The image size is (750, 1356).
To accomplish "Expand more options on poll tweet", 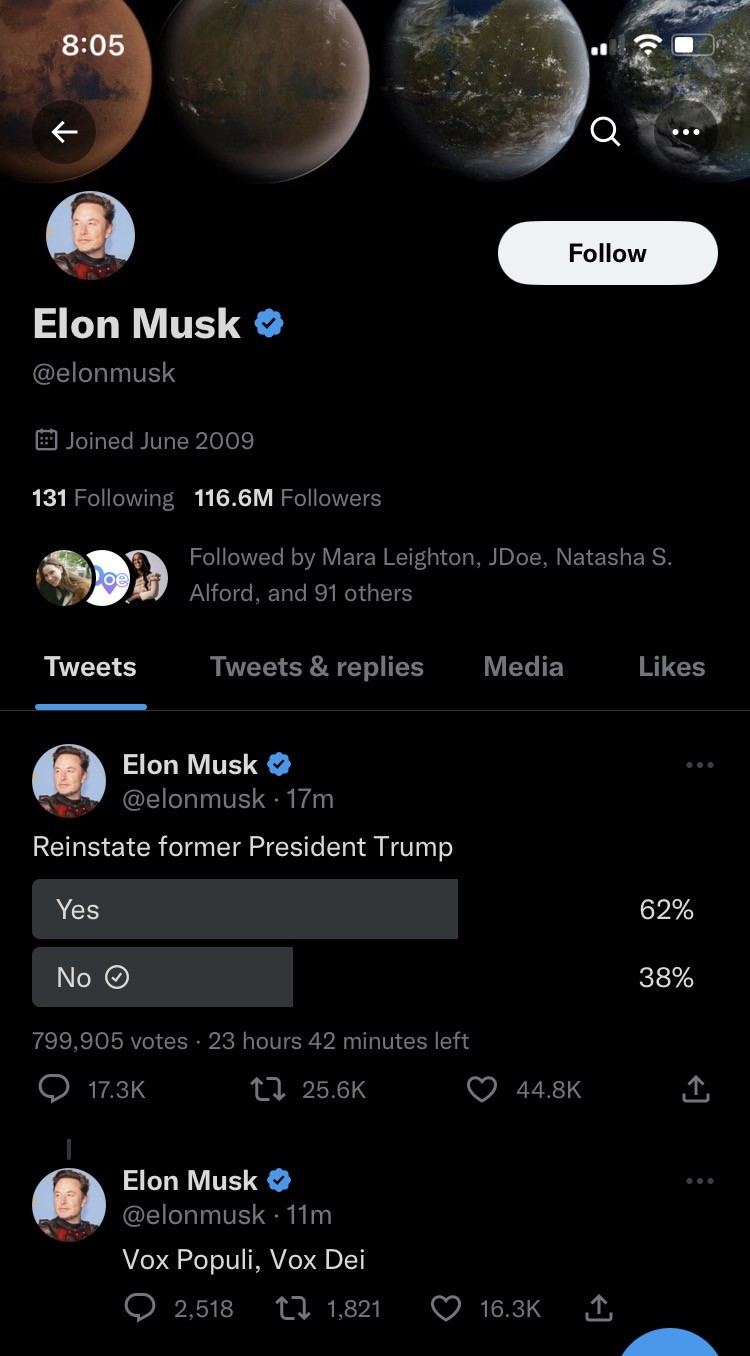I will pos(700,765).
